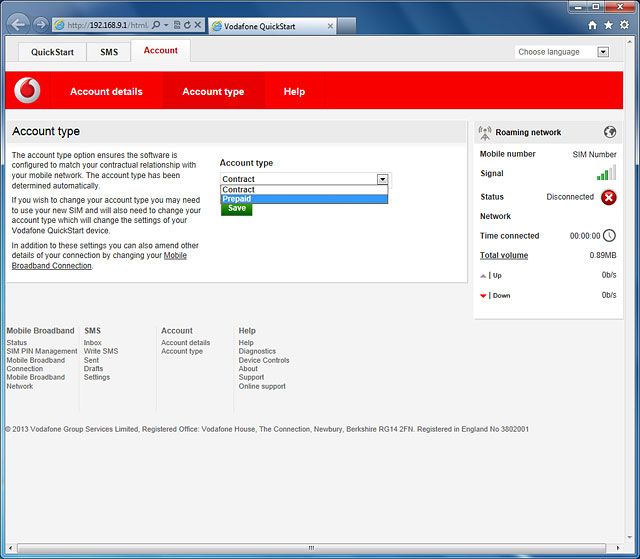The width and height of the screenshot is (640, 559).
Task: Open footer Status link
Action: click(17, 343)
